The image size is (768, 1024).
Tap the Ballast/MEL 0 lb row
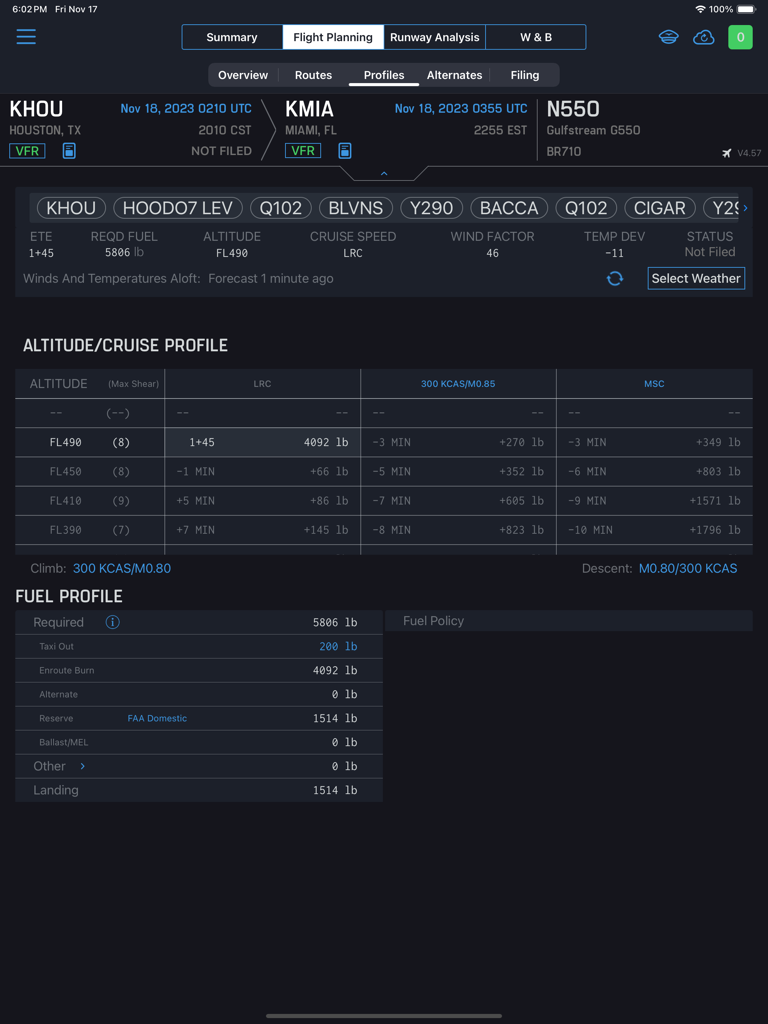(199, 743)
